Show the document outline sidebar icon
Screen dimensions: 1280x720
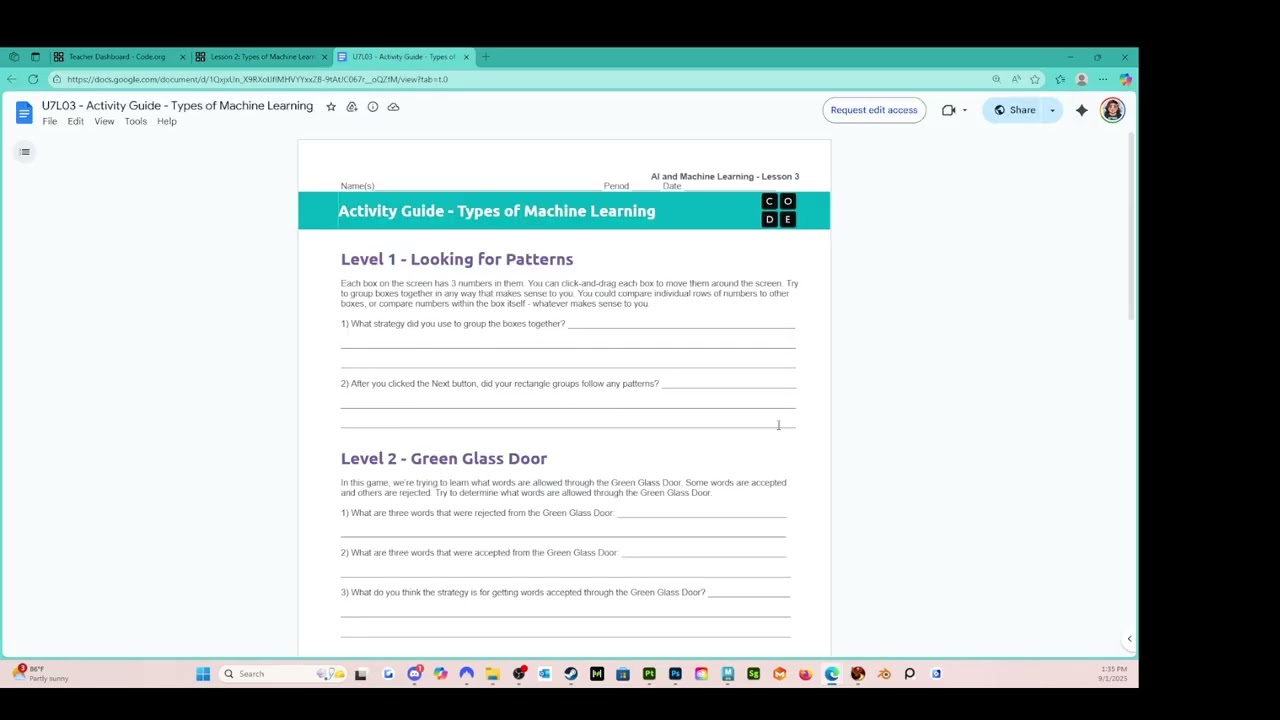coord(25,152)
